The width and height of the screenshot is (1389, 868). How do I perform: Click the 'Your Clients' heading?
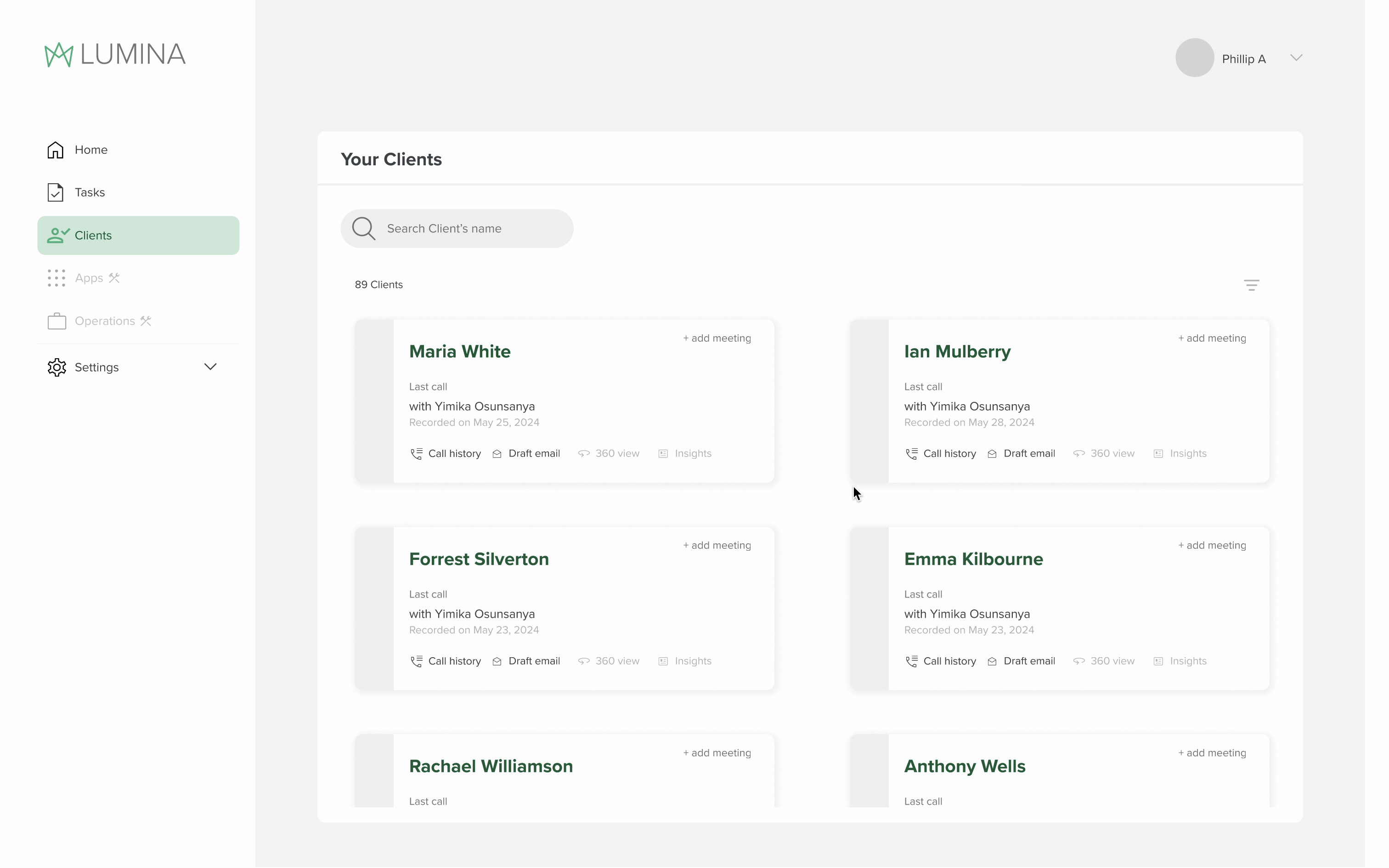(x=391, y=160)
